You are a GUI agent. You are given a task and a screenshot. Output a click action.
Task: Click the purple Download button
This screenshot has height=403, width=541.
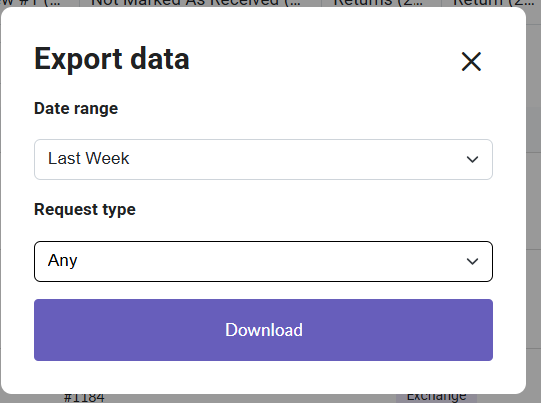coord(263,330)
